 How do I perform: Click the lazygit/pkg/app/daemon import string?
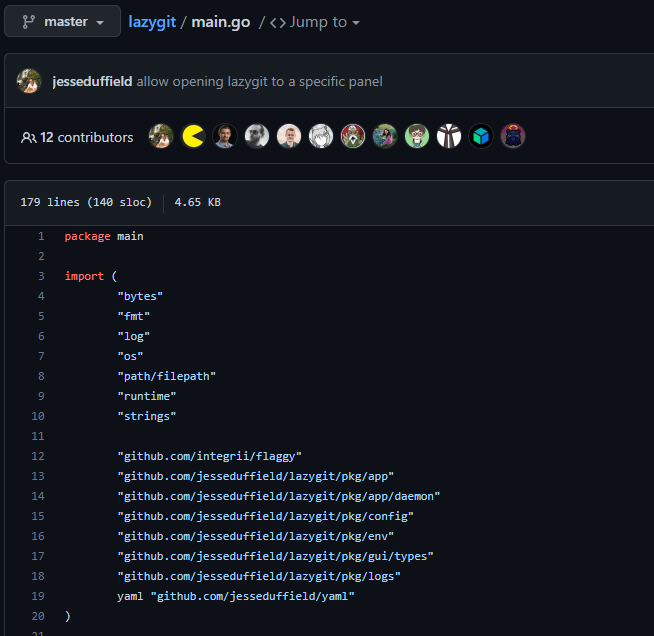279,496
